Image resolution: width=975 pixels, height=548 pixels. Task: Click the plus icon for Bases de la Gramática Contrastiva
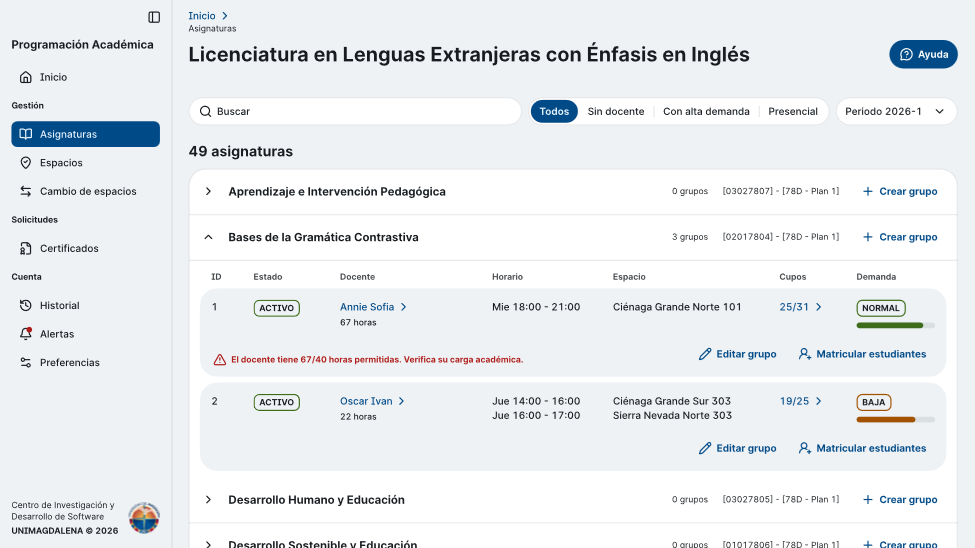[x=867, y=237]
